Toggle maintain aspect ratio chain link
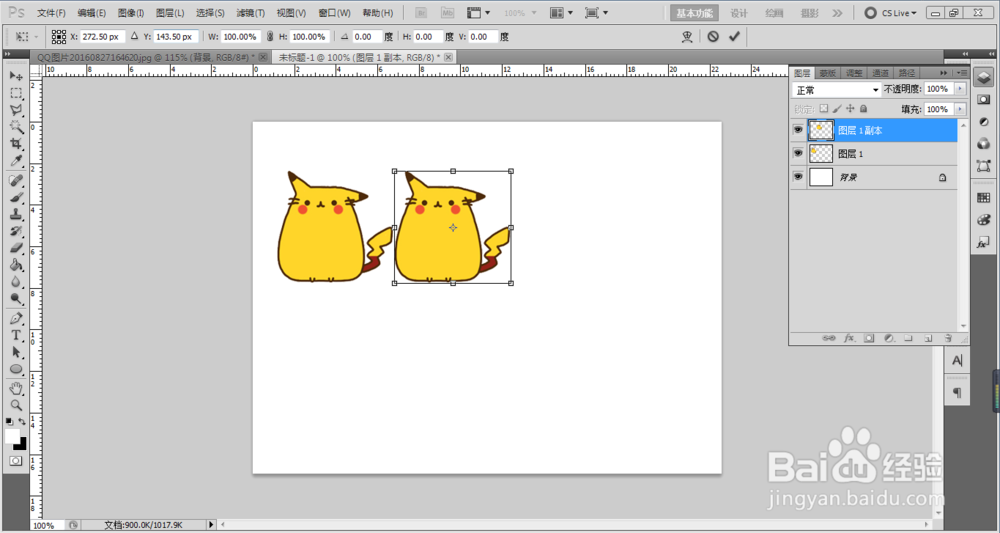This screenshot has width=1000, height=533. coord(270,37)
